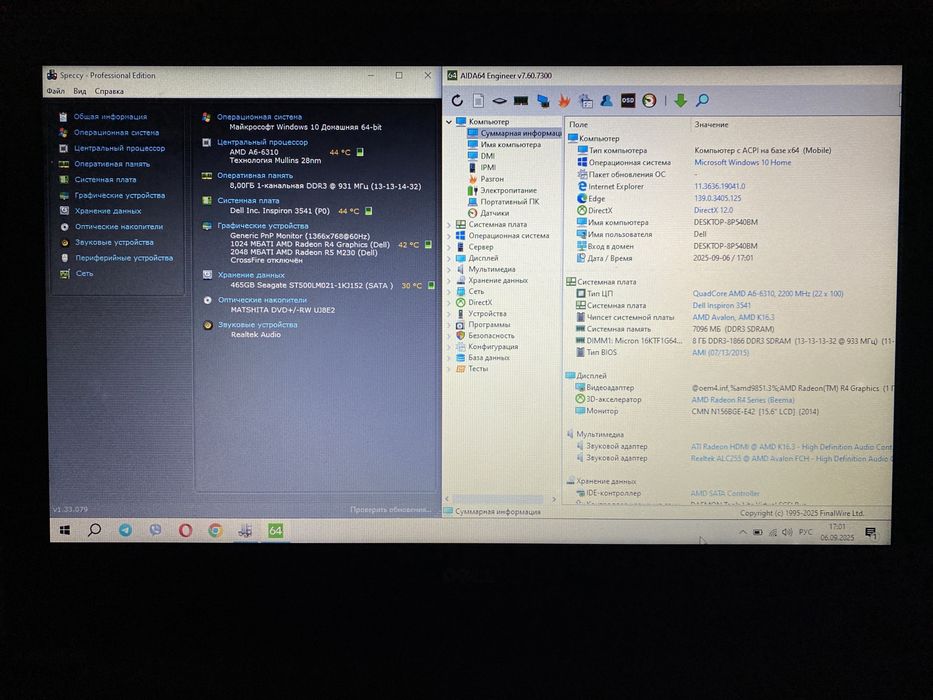Viewport: 933px width, 700px height.
Task: Click QuadCore AMD A6-6310 link
Action: (768, 293)
